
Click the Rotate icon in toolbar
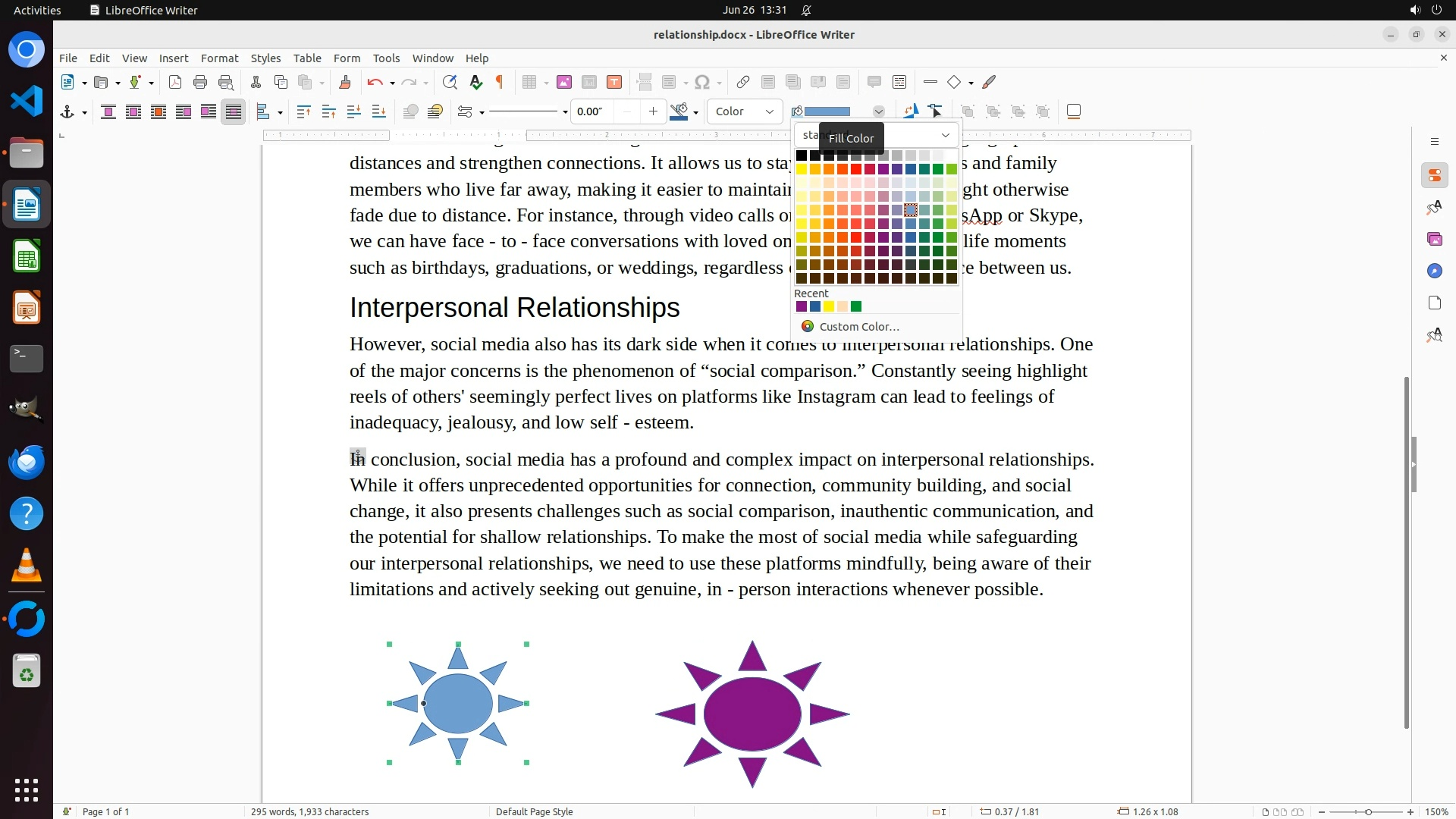point(911,111)
